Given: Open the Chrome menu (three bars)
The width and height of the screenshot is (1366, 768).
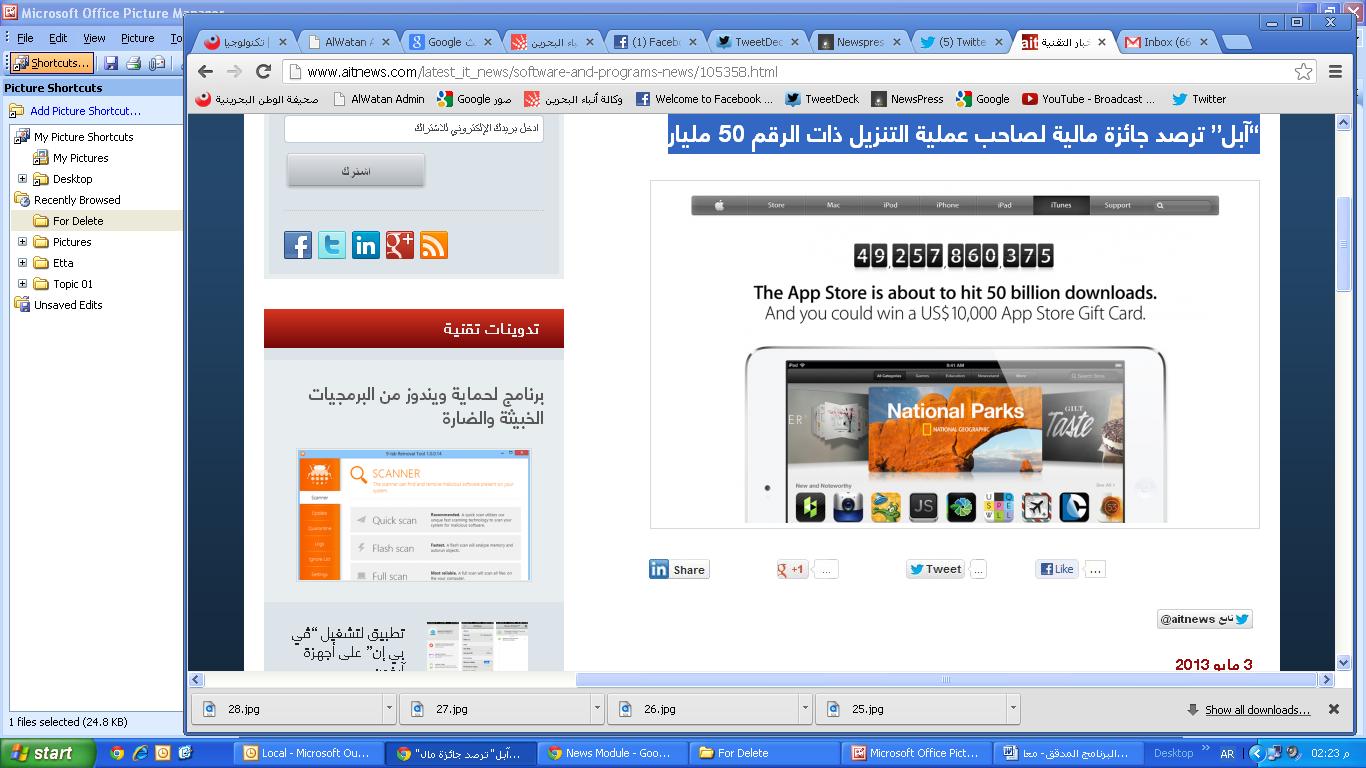Looking at the screenshot, I should coord(1335,71).
